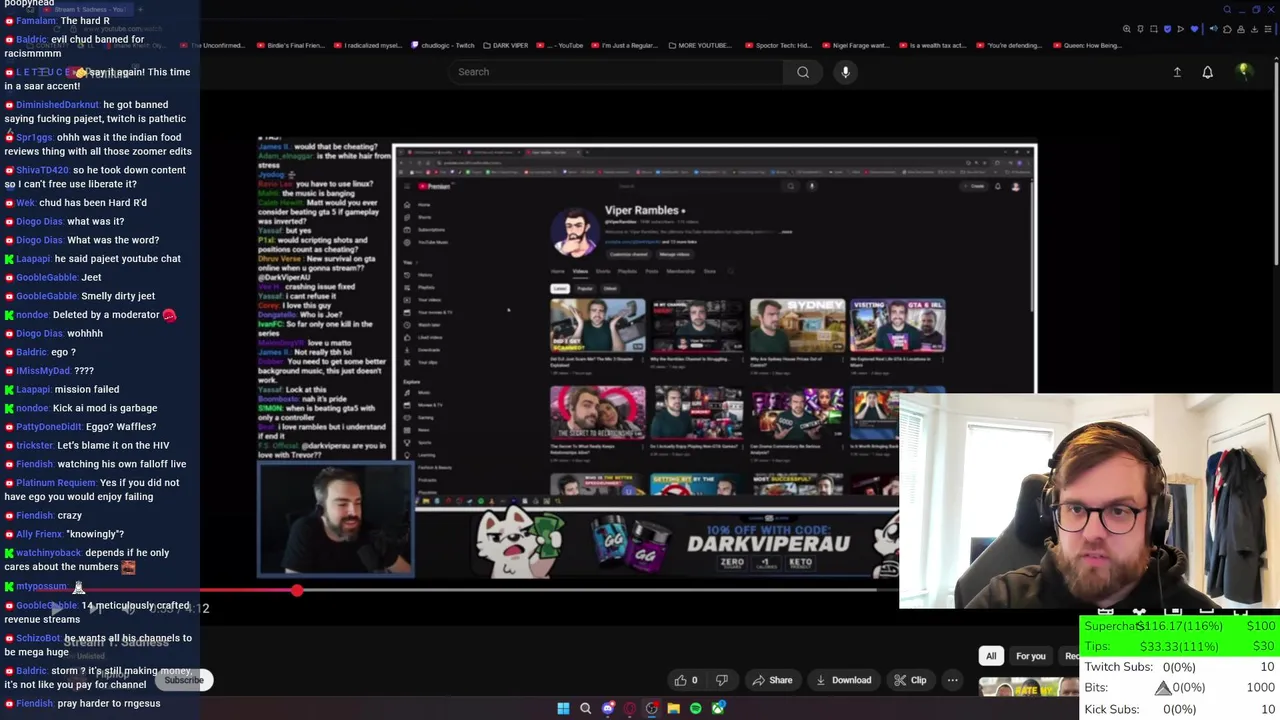The width and height of the screenshot is (1280, 720).
Task: Open OBS Studio from the taskbar
Action: [652, 708]
